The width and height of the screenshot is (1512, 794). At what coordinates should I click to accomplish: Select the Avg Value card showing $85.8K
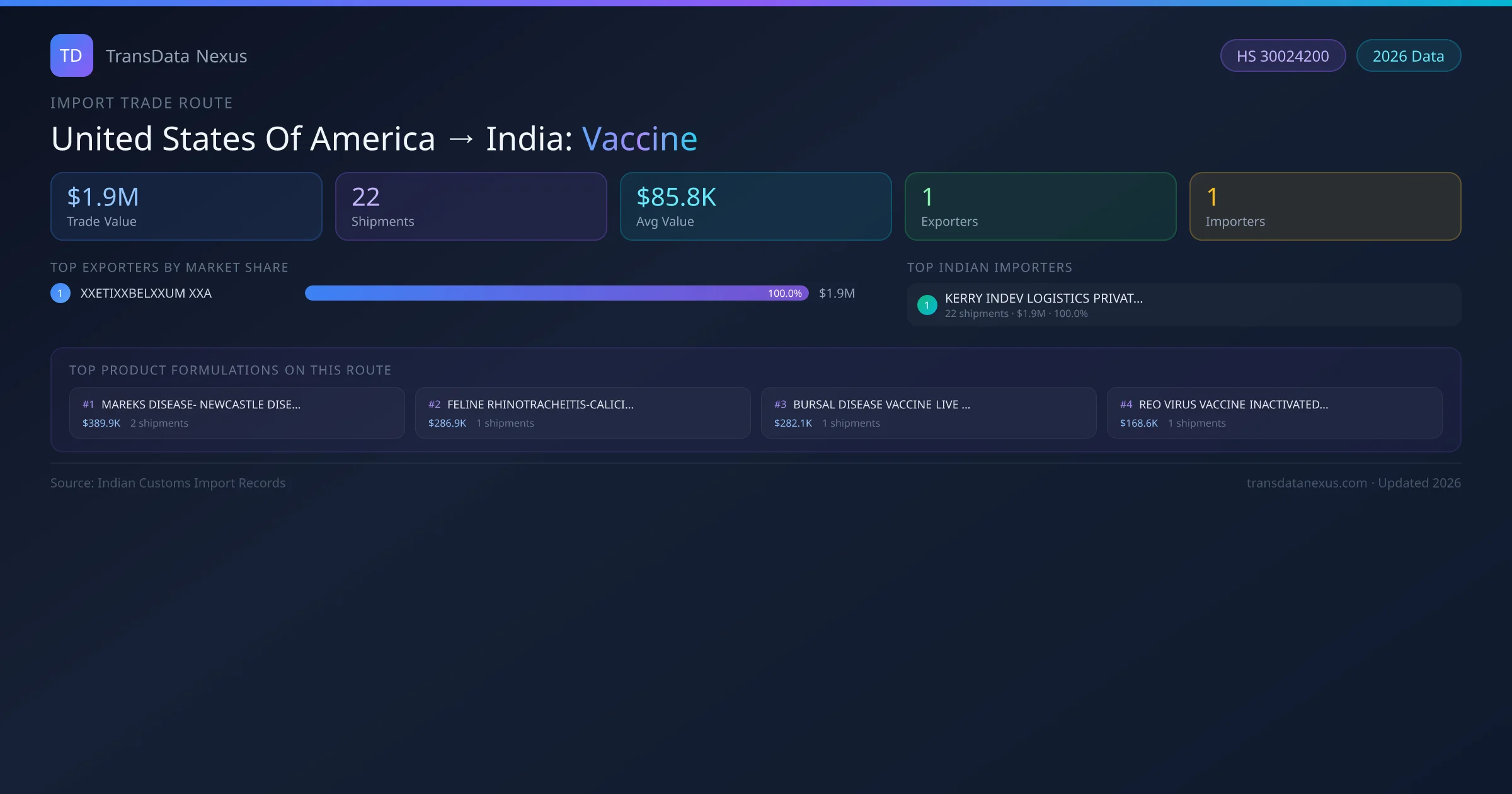pos(755,206)
